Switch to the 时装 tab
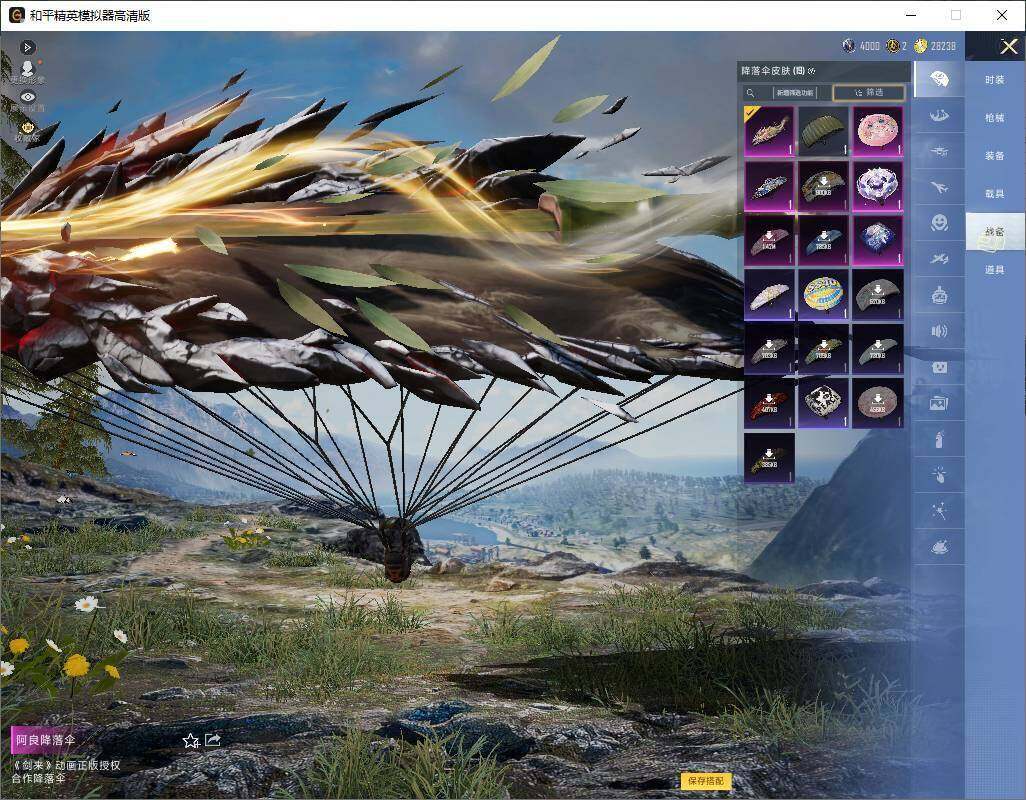 tap(995, 80)
